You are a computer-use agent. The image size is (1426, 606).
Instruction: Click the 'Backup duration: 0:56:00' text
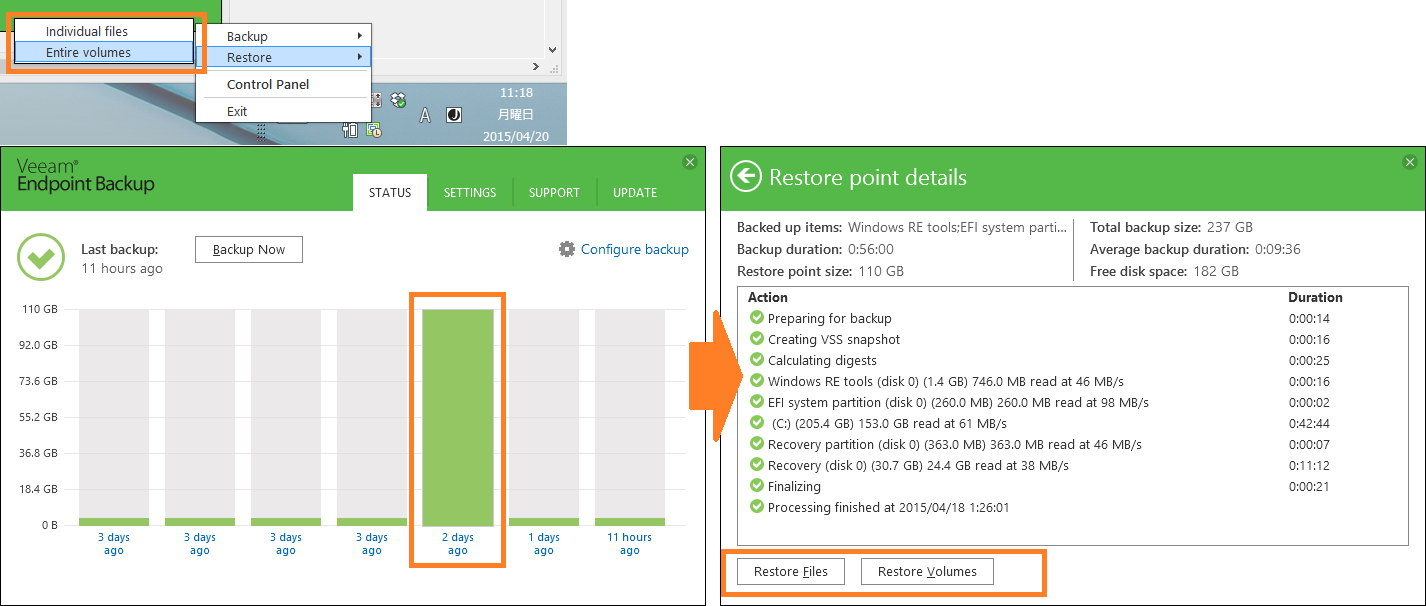point(815,249)
